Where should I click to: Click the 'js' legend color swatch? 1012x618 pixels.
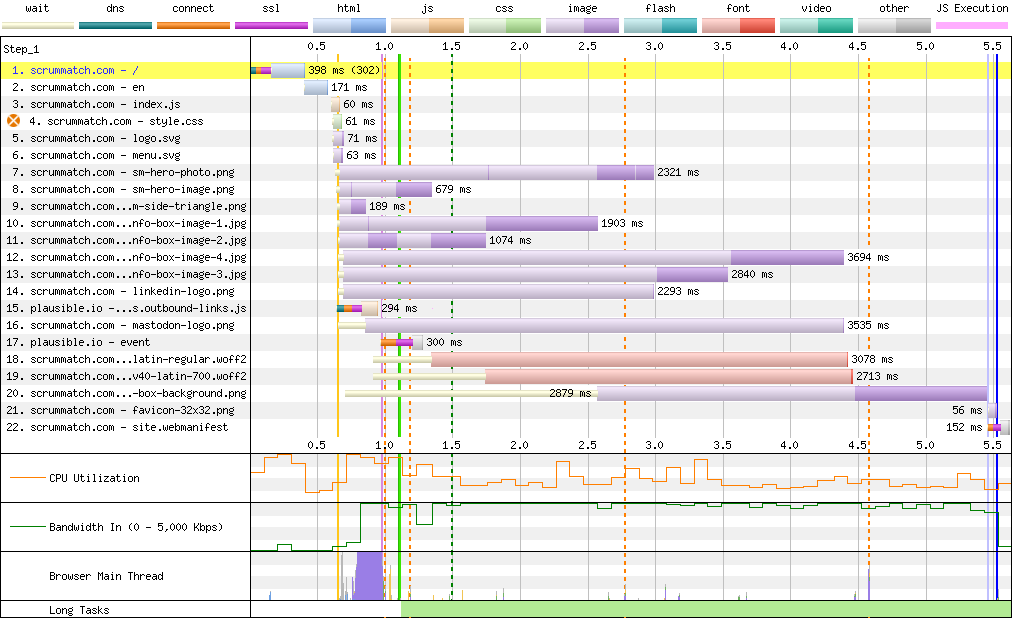pyautogui.click(x=427, y=26)
